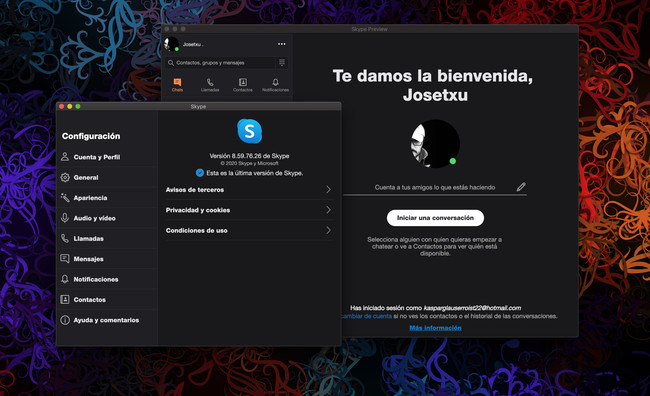Click Iniciar una conversación button
The height and width of the screenshot is (396, 650).
pos(435,218)
